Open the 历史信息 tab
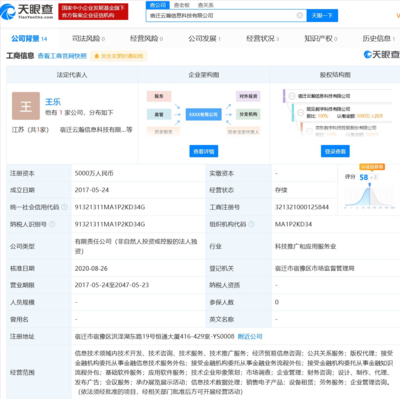The width and height of the screenshot is (400, 399). pyautogui.click(x=379, y=39)
